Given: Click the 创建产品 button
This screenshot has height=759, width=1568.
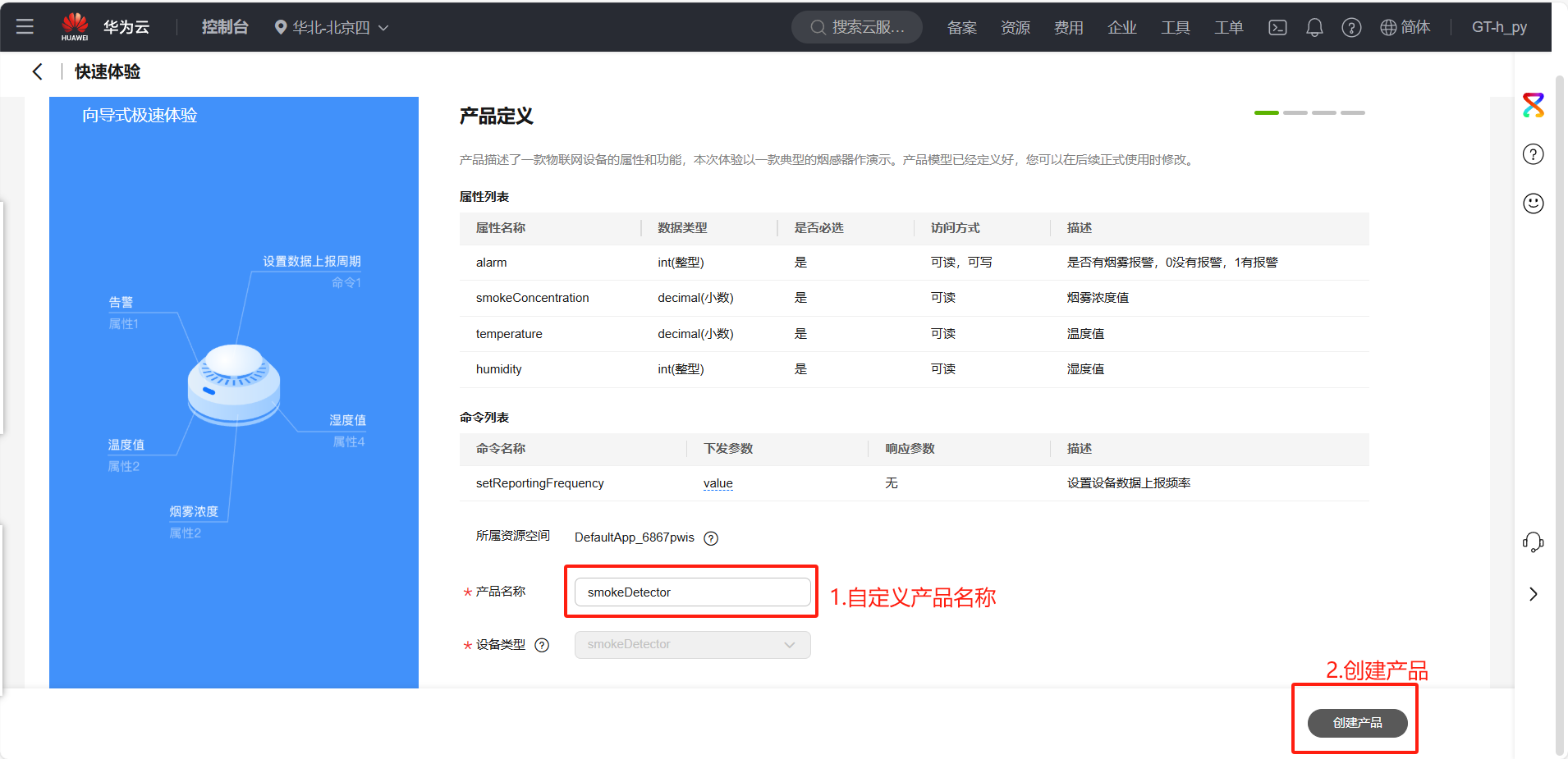Looking at the screenshot, I should (x=1357, y=723).
